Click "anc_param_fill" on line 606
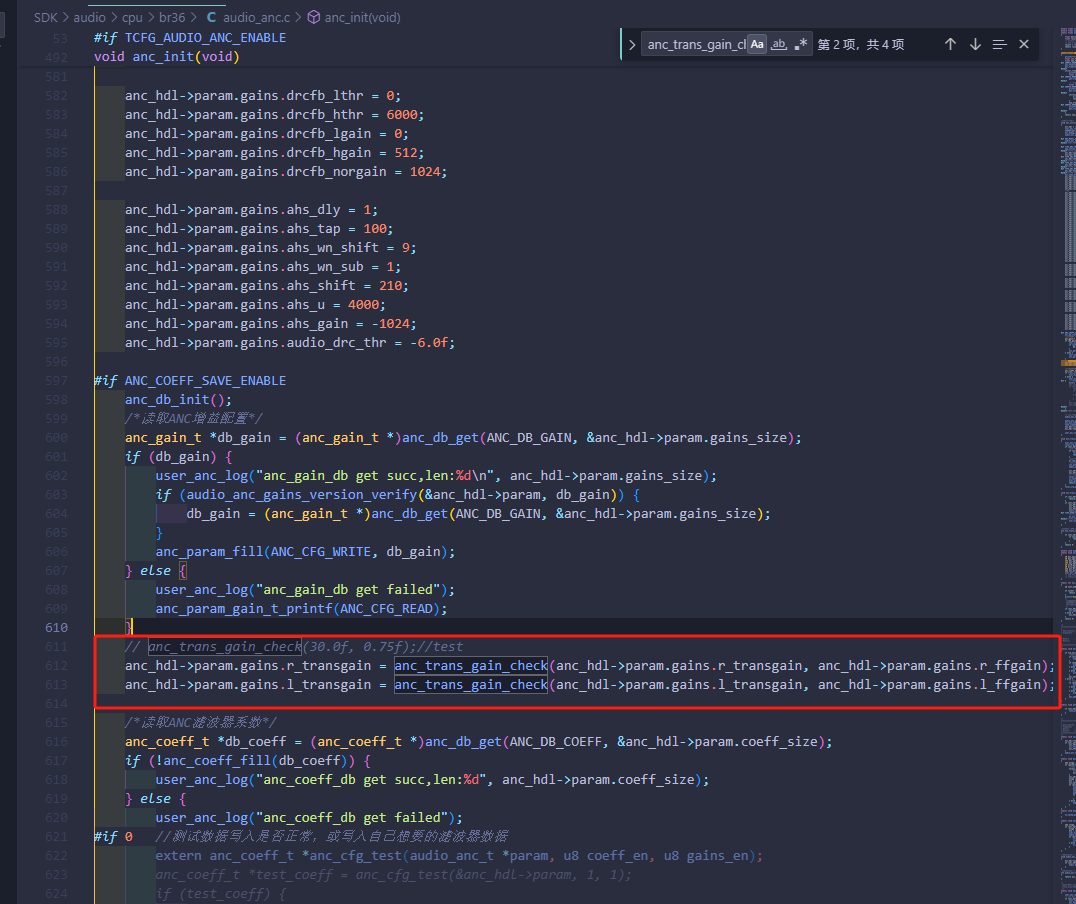The height and width of the screenshot is (904, 1076). (x=209, y=551)
